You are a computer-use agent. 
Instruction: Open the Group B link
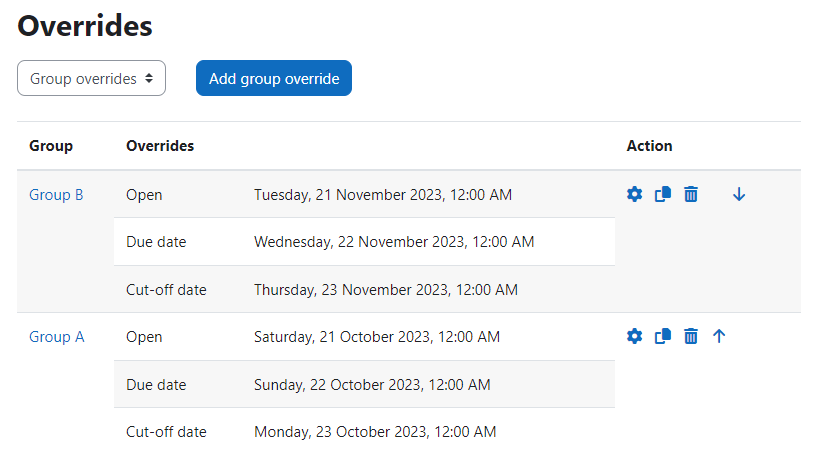point(56,195)
